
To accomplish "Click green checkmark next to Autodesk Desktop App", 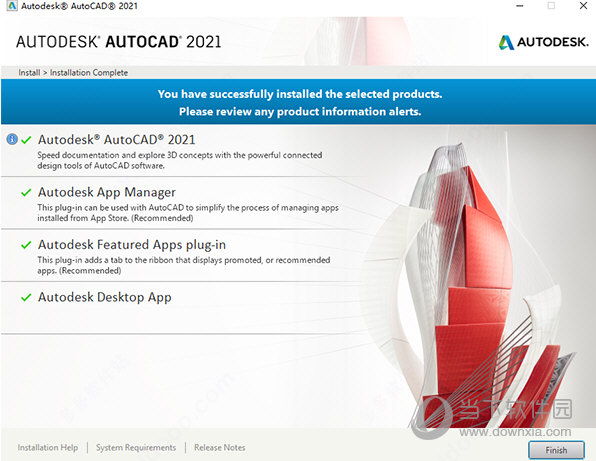I will (26, 298).
